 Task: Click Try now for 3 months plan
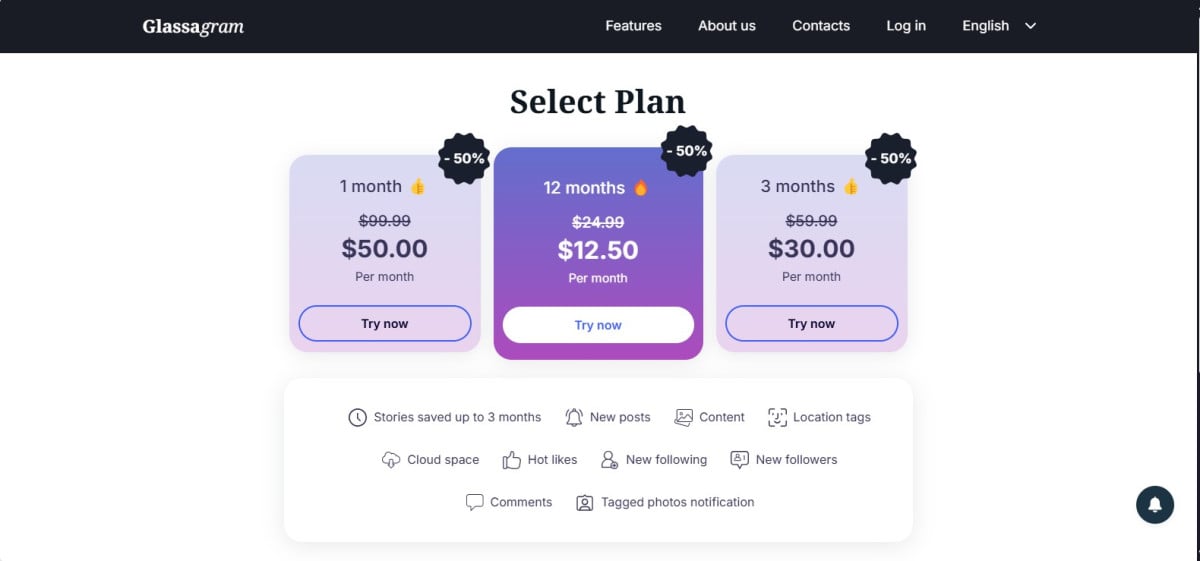811,324
